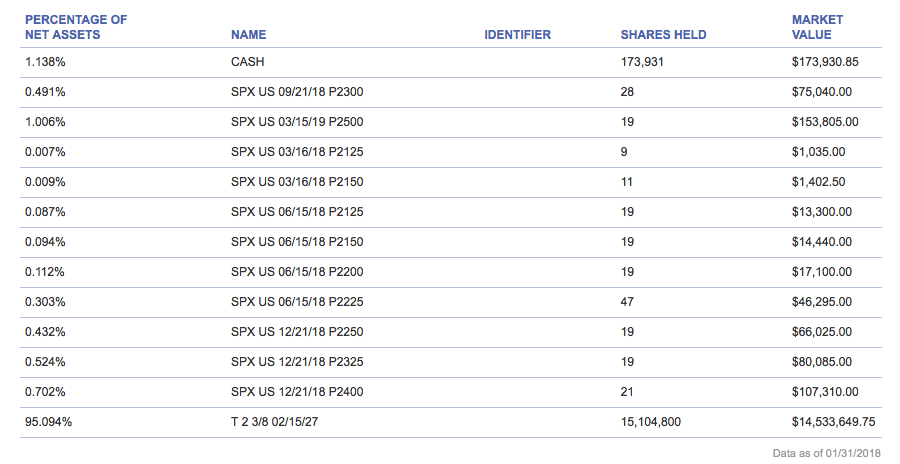Select SPX US 12/21/18 P2400 name
This screenshot has height=464, width=900.
(297, 392)
